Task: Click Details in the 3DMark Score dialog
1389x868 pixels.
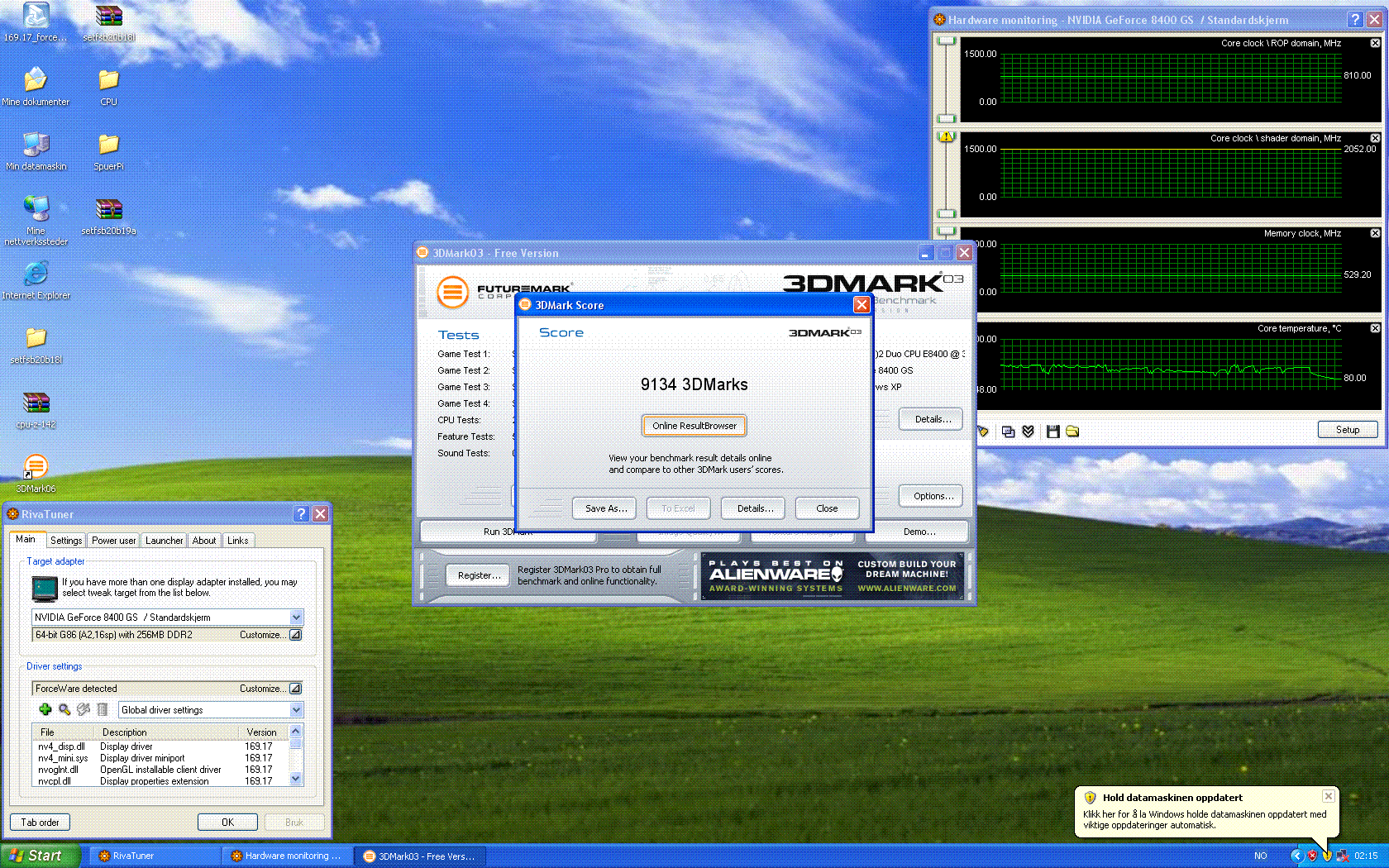Action: coord(753,508)
